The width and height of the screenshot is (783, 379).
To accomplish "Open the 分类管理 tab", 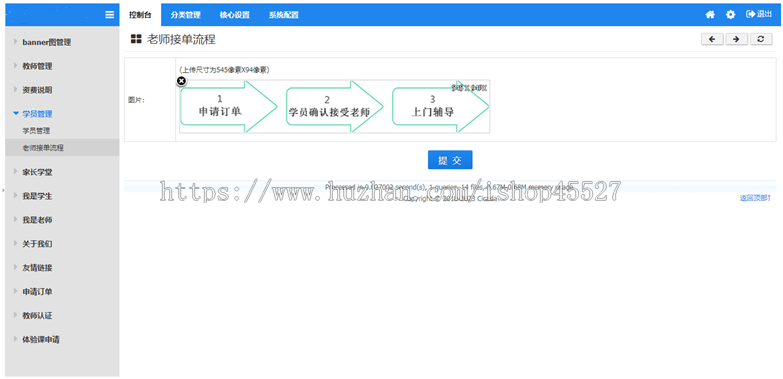I will pos(185,15).
